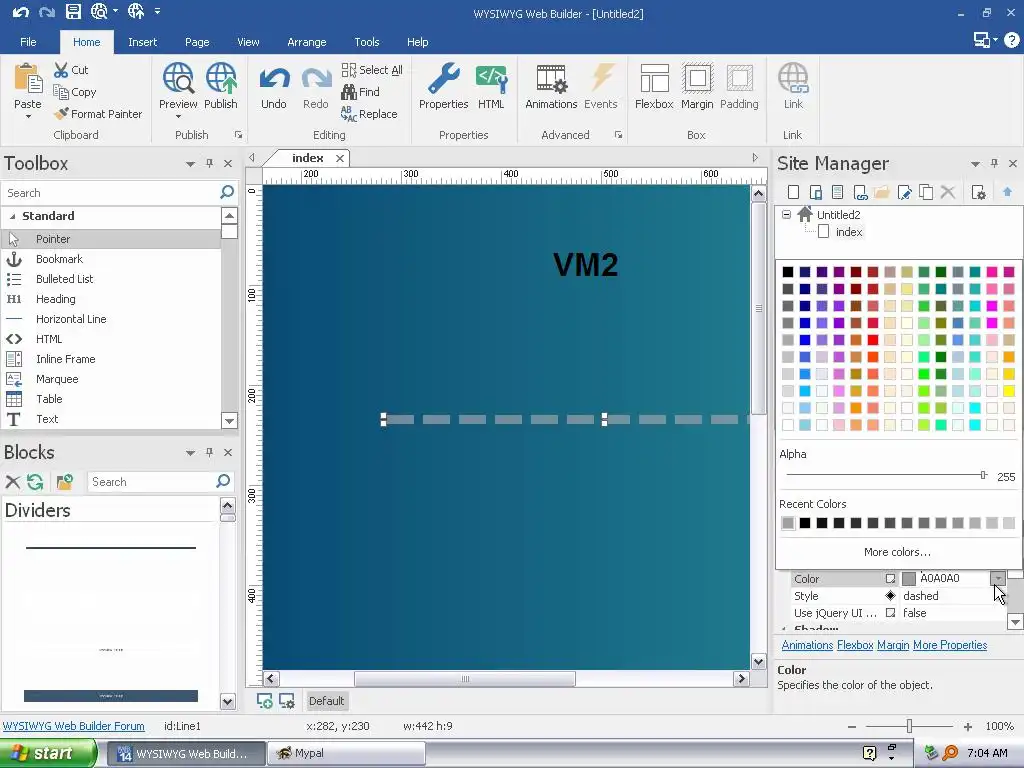This screenshot has width=1024, height=768.
Task: Collapse the Standard toolbox category
Action: (12, 216)
